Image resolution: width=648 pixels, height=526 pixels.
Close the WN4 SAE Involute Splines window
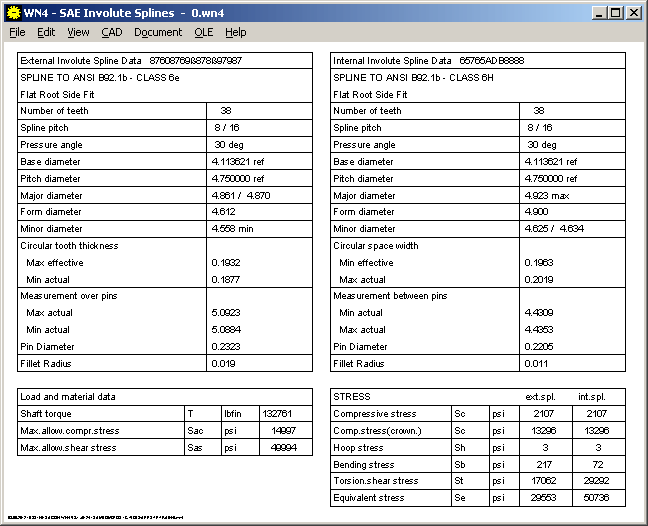633,12
